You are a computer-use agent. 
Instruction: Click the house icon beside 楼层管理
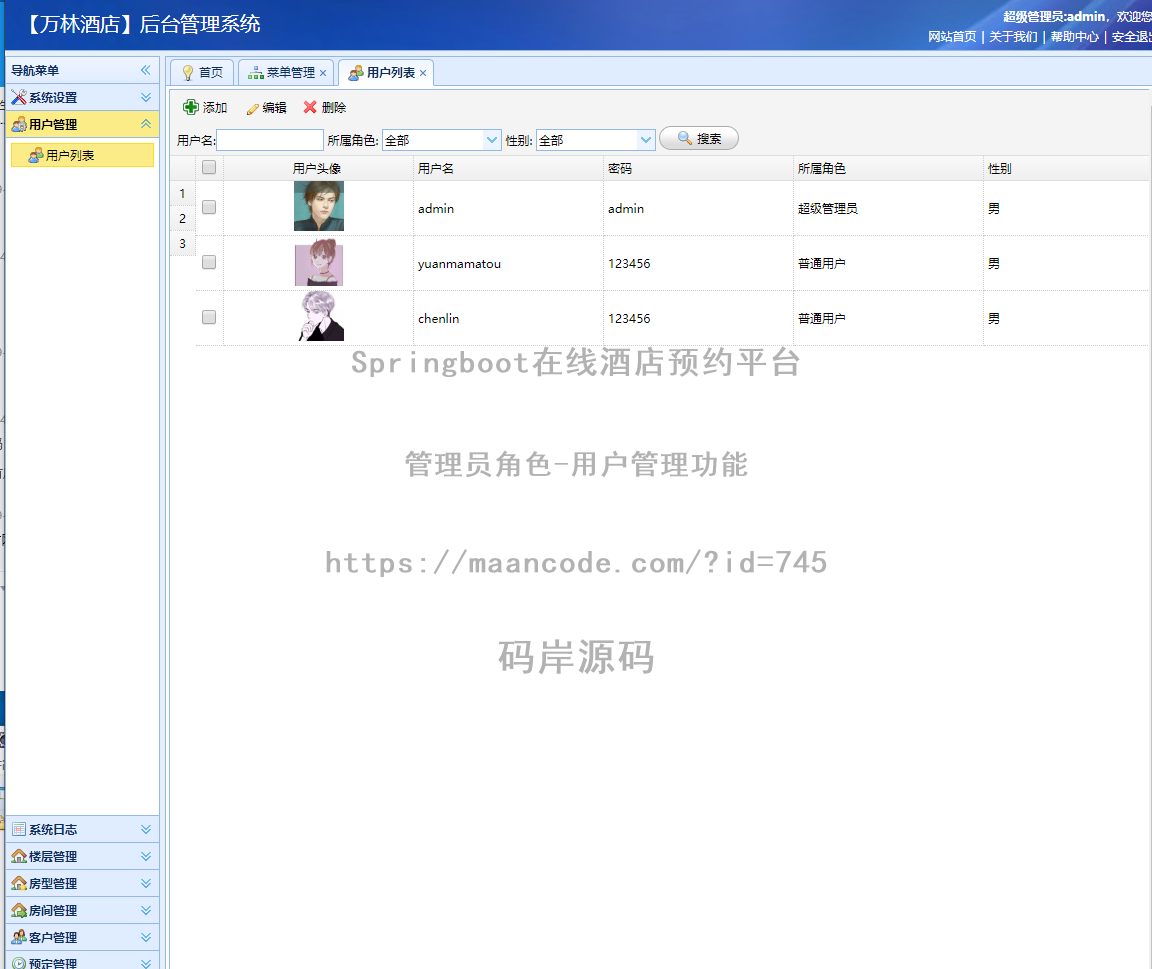coord(19,856)
